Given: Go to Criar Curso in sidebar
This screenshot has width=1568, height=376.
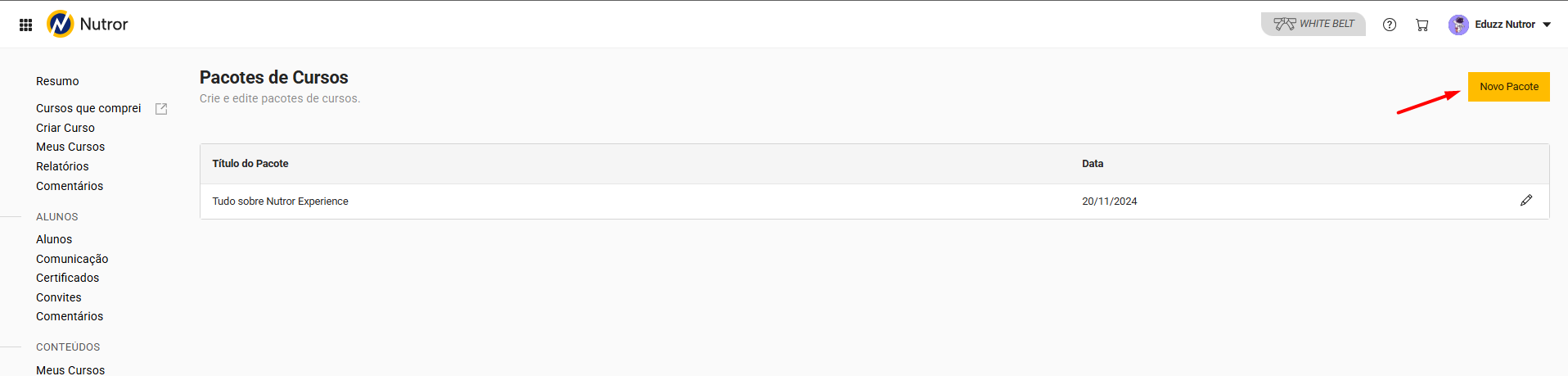Looking at the screenshot, I should point(65,128).
